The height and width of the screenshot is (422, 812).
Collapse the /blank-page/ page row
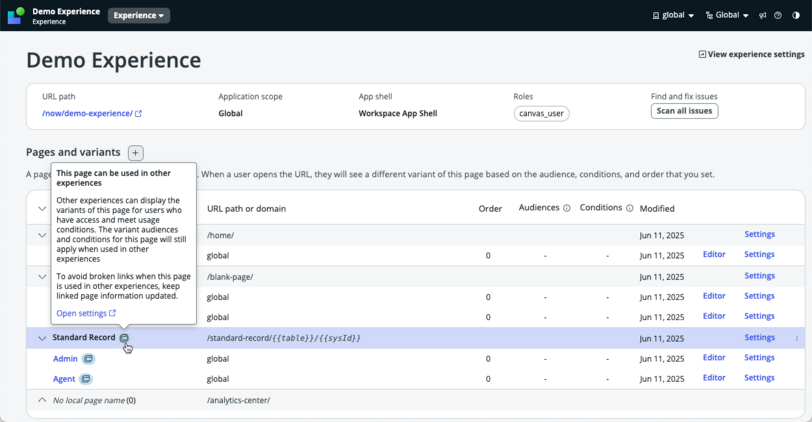(x=42, y=277)
